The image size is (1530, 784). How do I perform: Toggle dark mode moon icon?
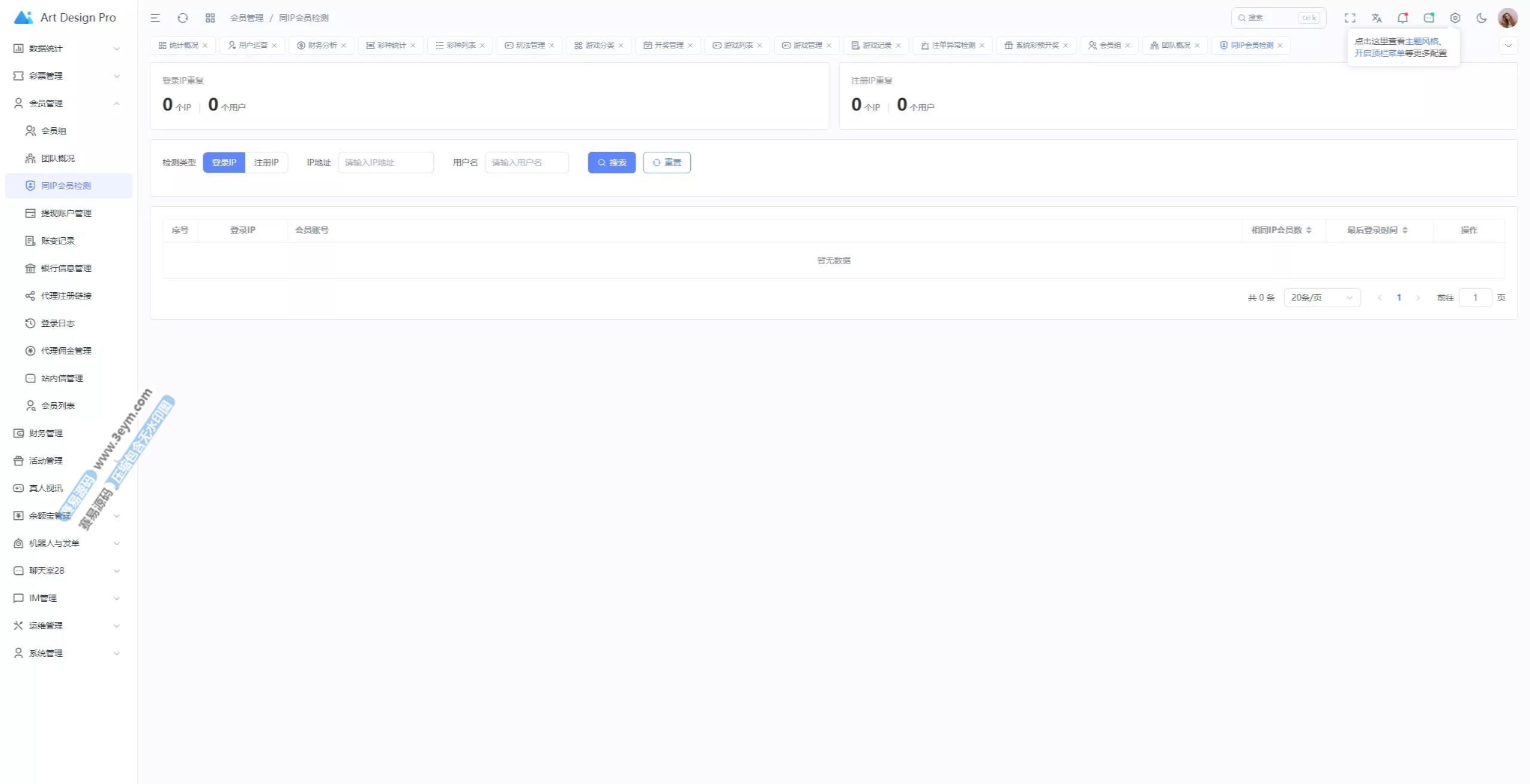[x=1482, y=18]
